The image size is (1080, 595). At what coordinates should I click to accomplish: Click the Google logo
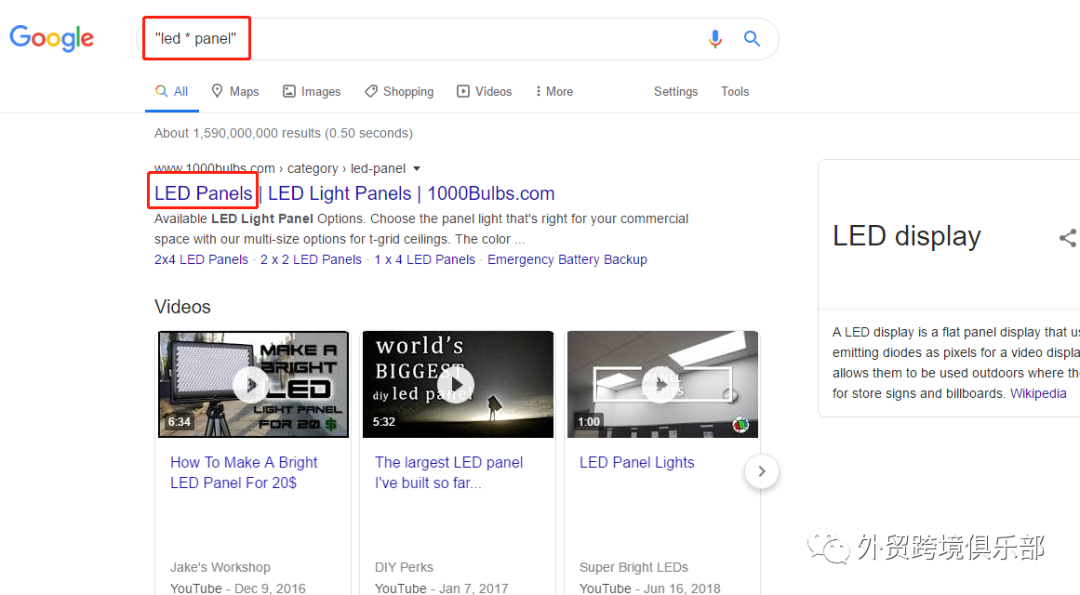[52, 38]
